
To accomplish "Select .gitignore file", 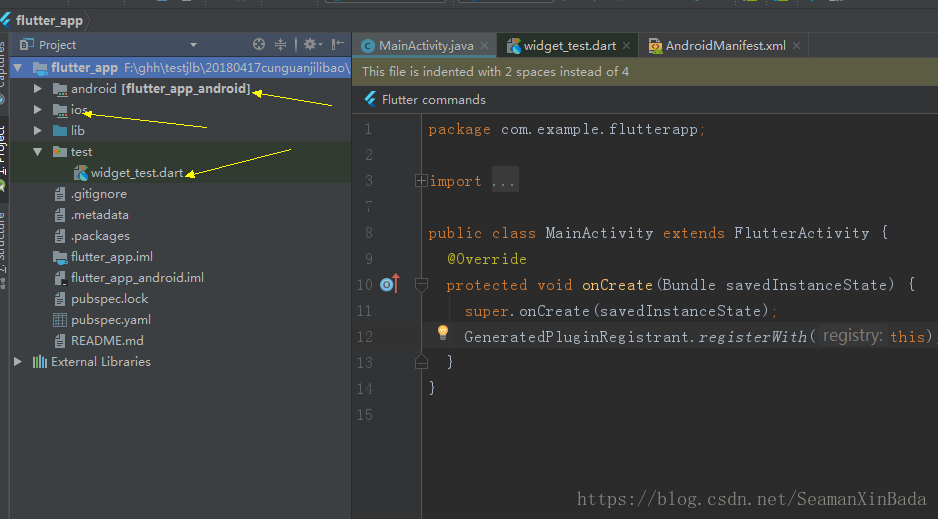I will click(99, 194).
